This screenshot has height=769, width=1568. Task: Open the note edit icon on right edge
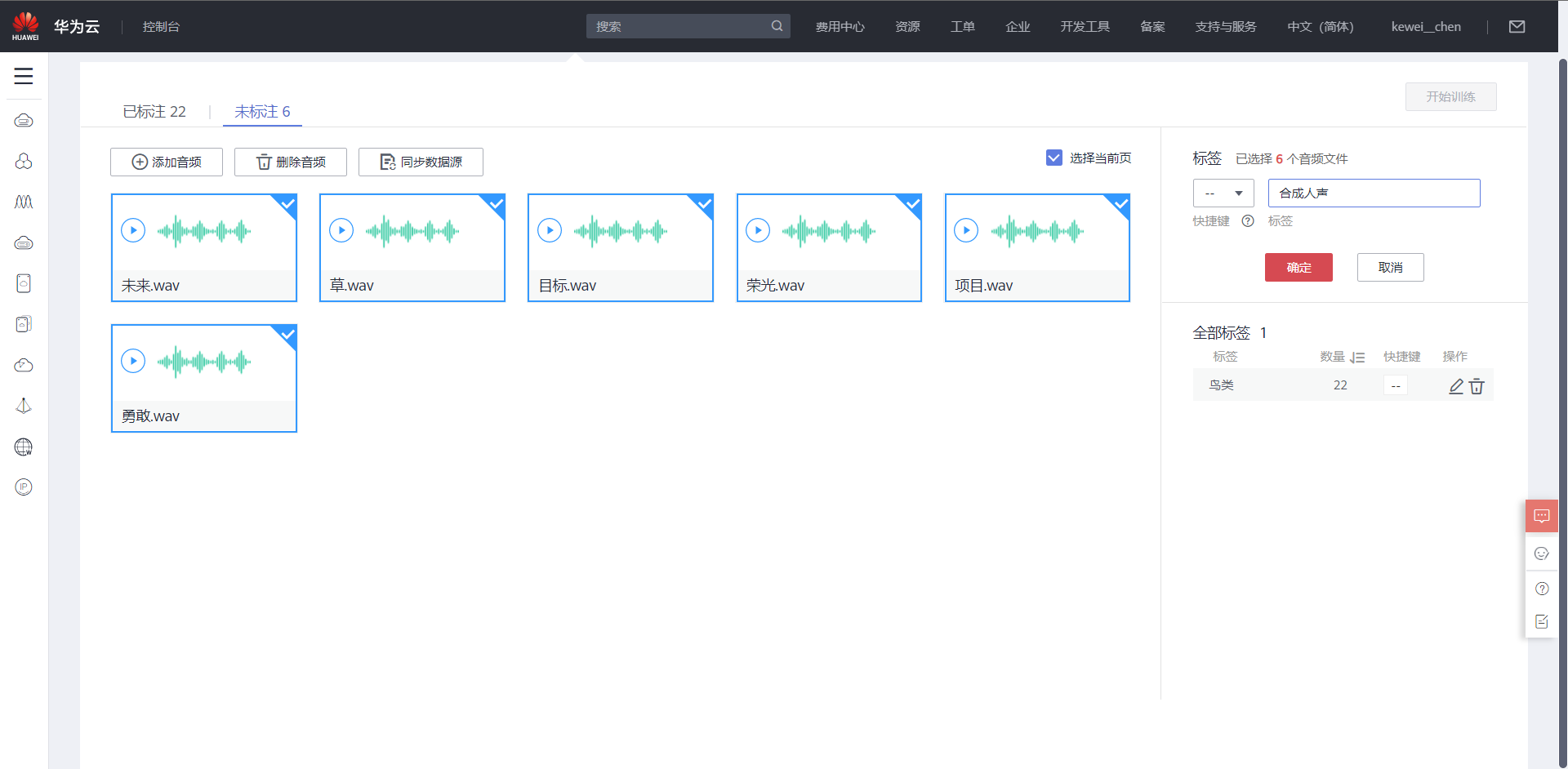click(1542, 622)
